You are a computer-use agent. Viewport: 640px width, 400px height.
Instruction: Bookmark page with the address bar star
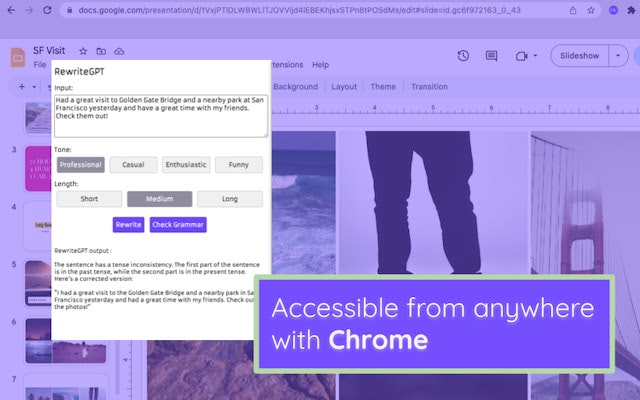pyautogui.click(x=591, y=11)
